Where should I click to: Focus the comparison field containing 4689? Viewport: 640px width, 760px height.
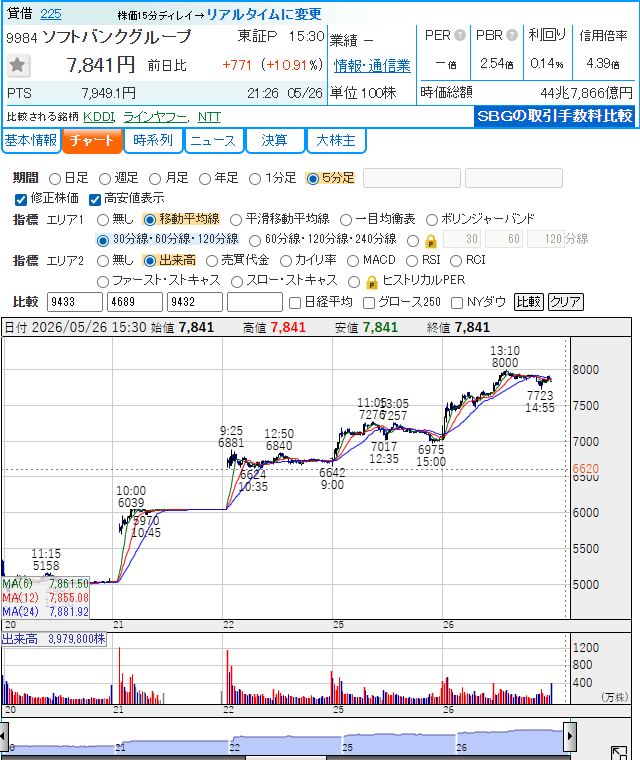point(135,302)
